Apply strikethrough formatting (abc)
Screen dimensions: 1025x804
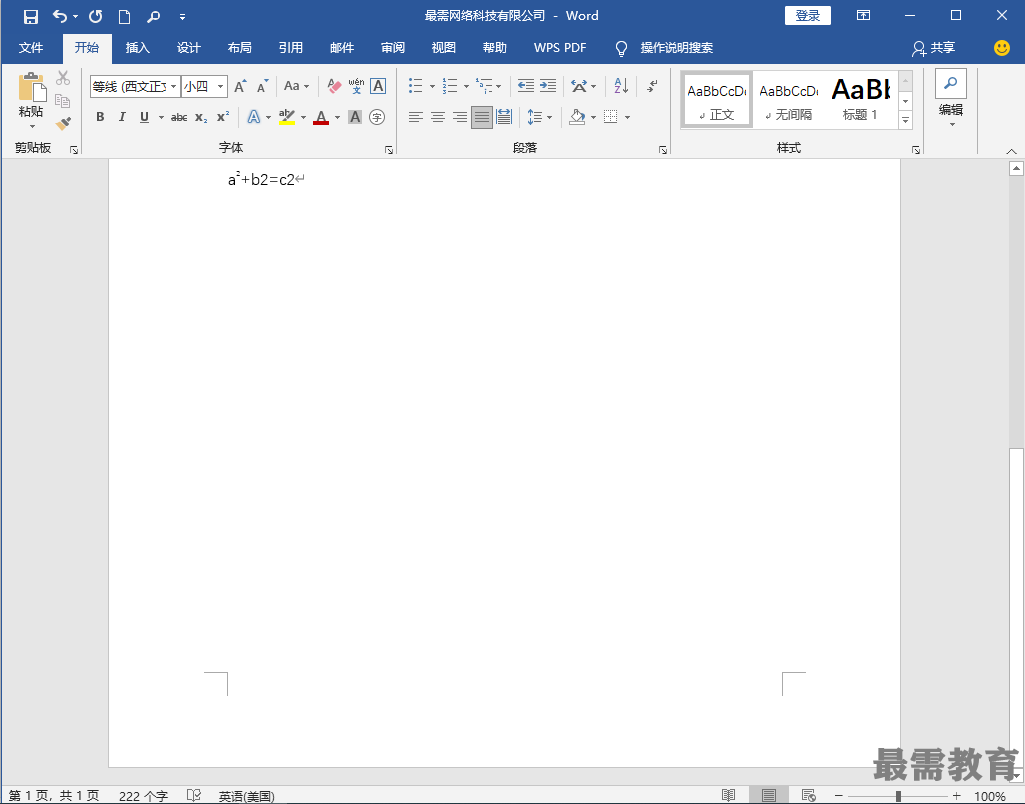tap(178, 118)
